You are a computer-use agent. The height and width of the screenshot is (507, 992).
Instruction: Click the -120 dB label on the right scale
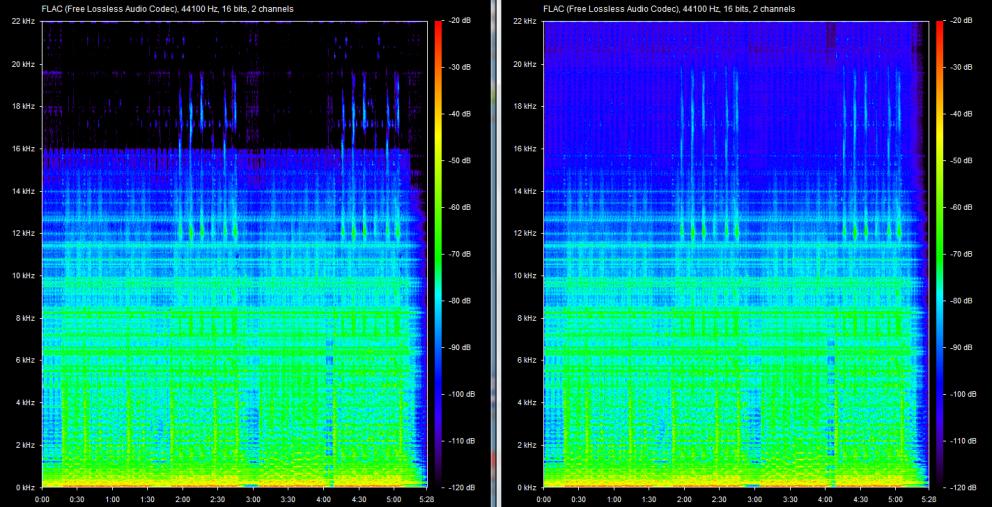click(963, 487)
